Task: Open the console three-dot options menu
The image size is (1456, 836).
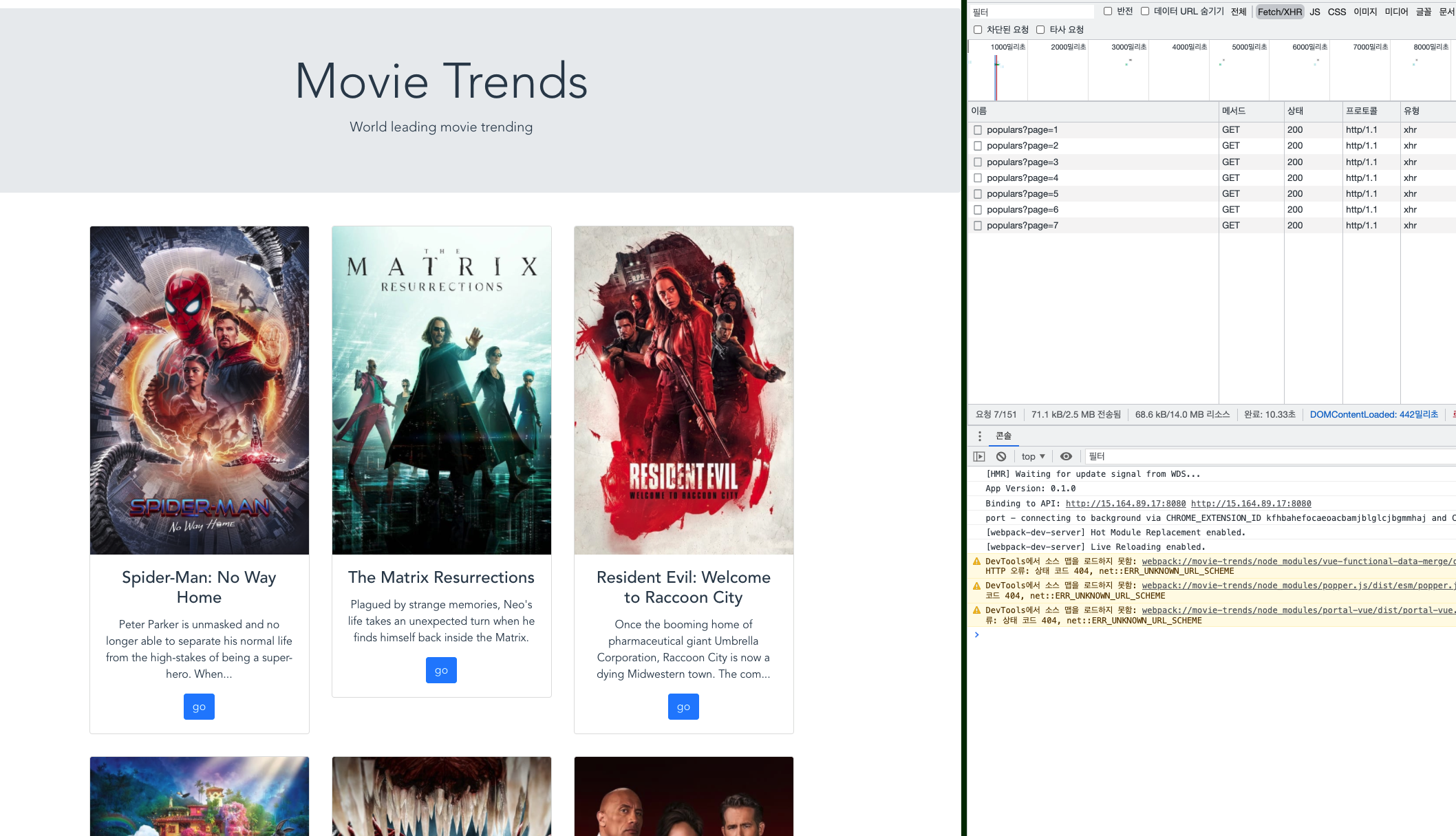Action: (980, 436)
